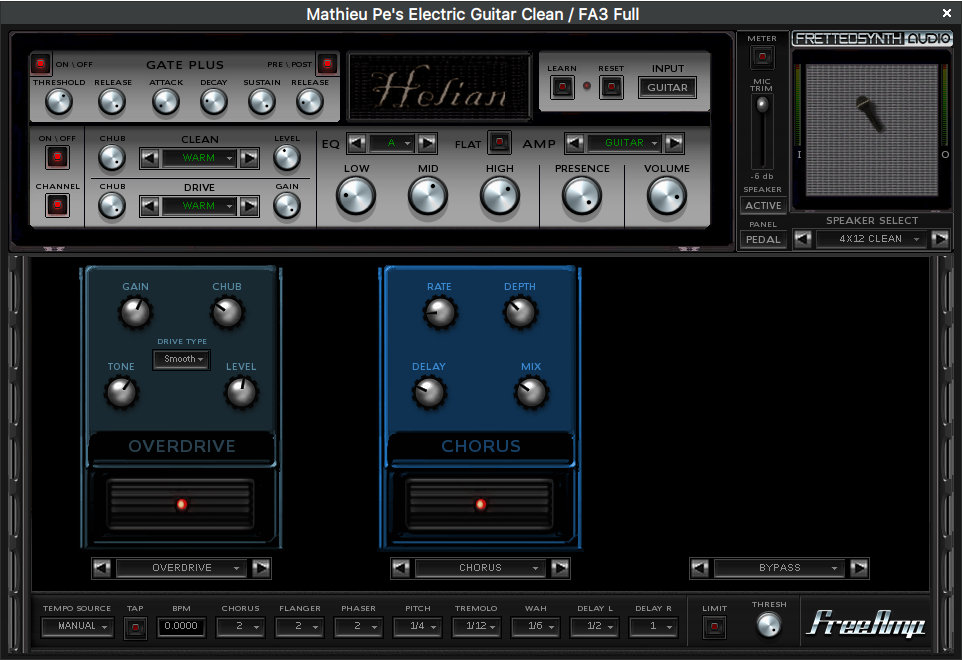Click the Reset LED button

coord(611,87)
